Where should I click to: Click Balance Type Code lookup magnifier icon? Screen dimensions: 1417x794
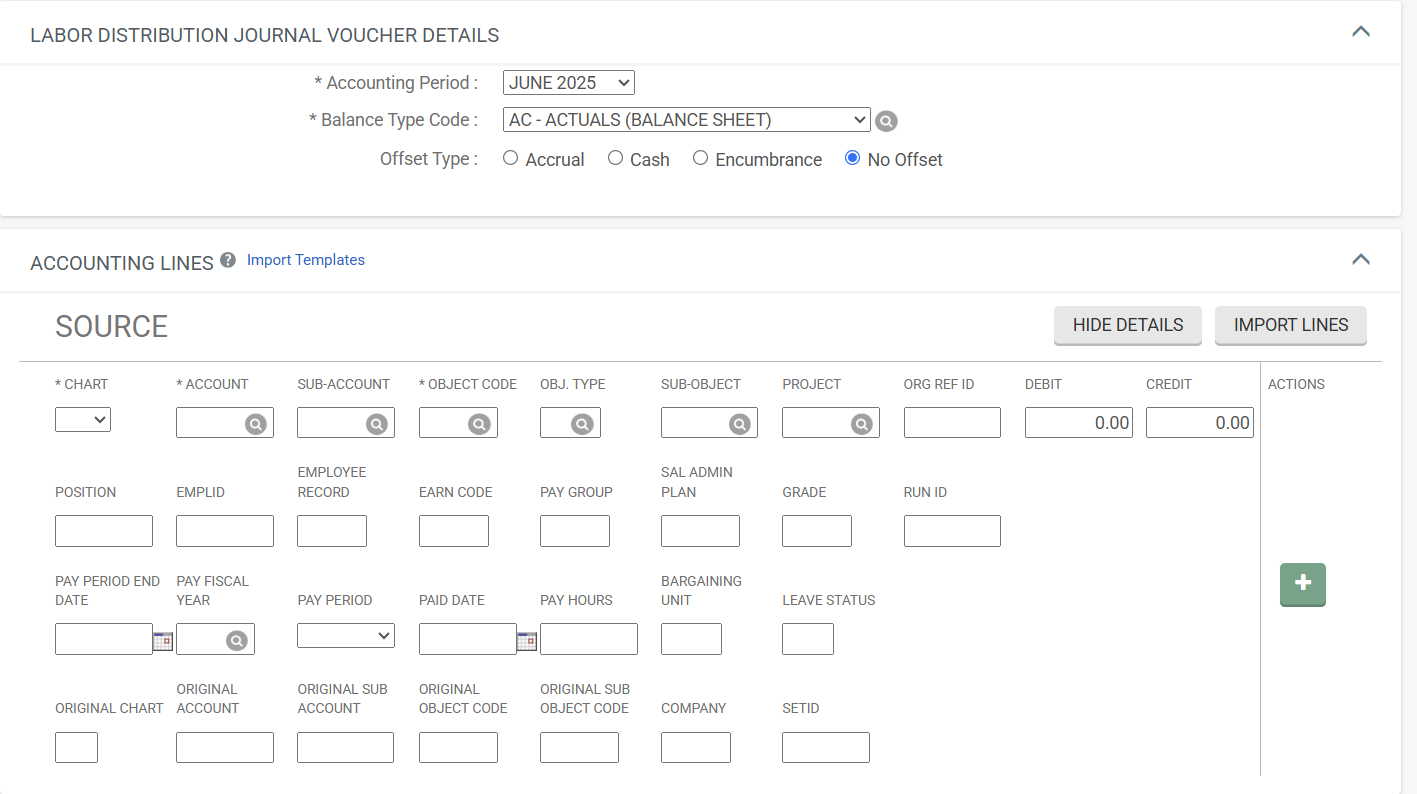coord(886,121)
